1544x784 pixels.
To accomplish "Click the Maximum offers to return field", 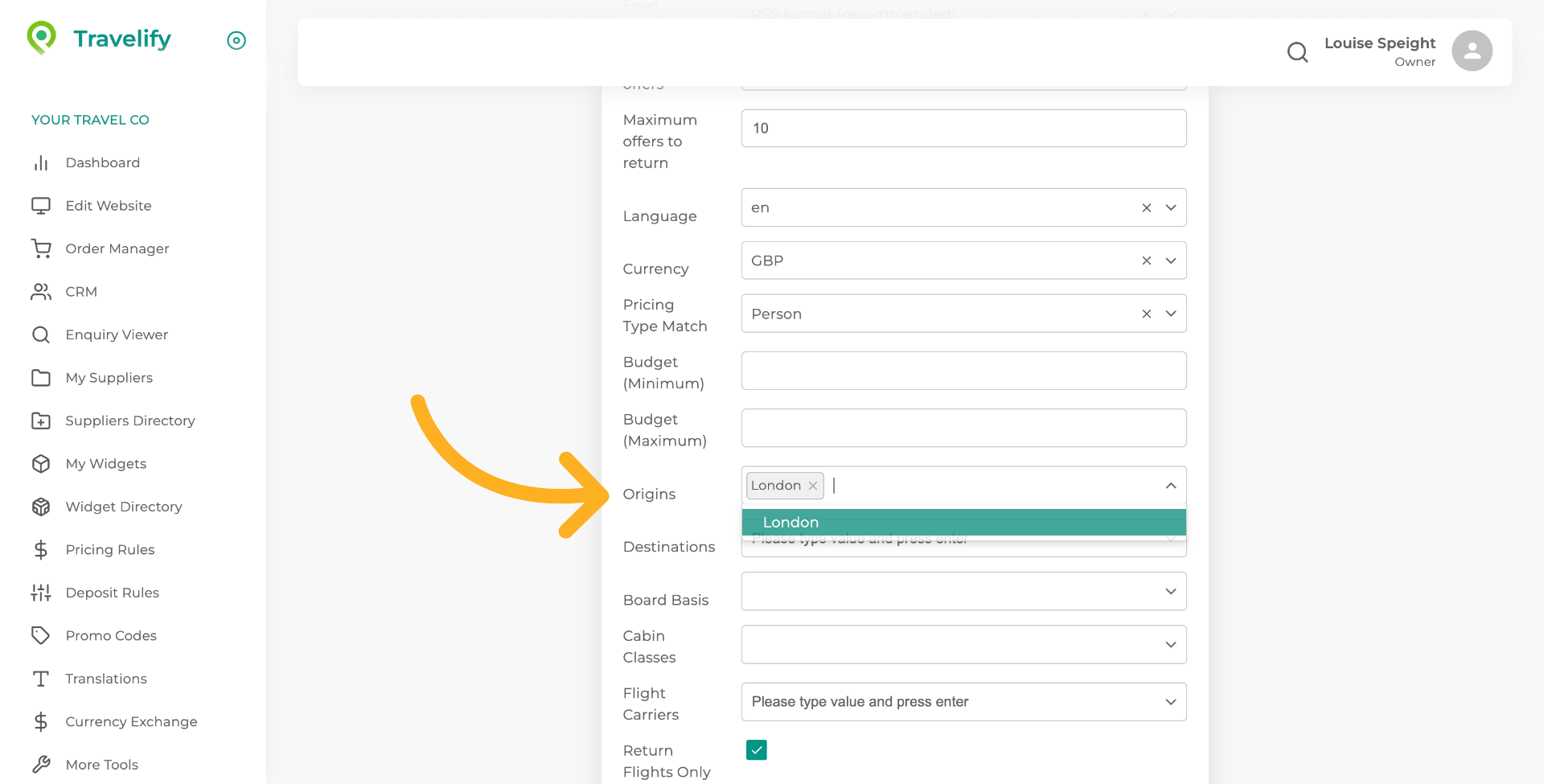I will click(963, 129).
